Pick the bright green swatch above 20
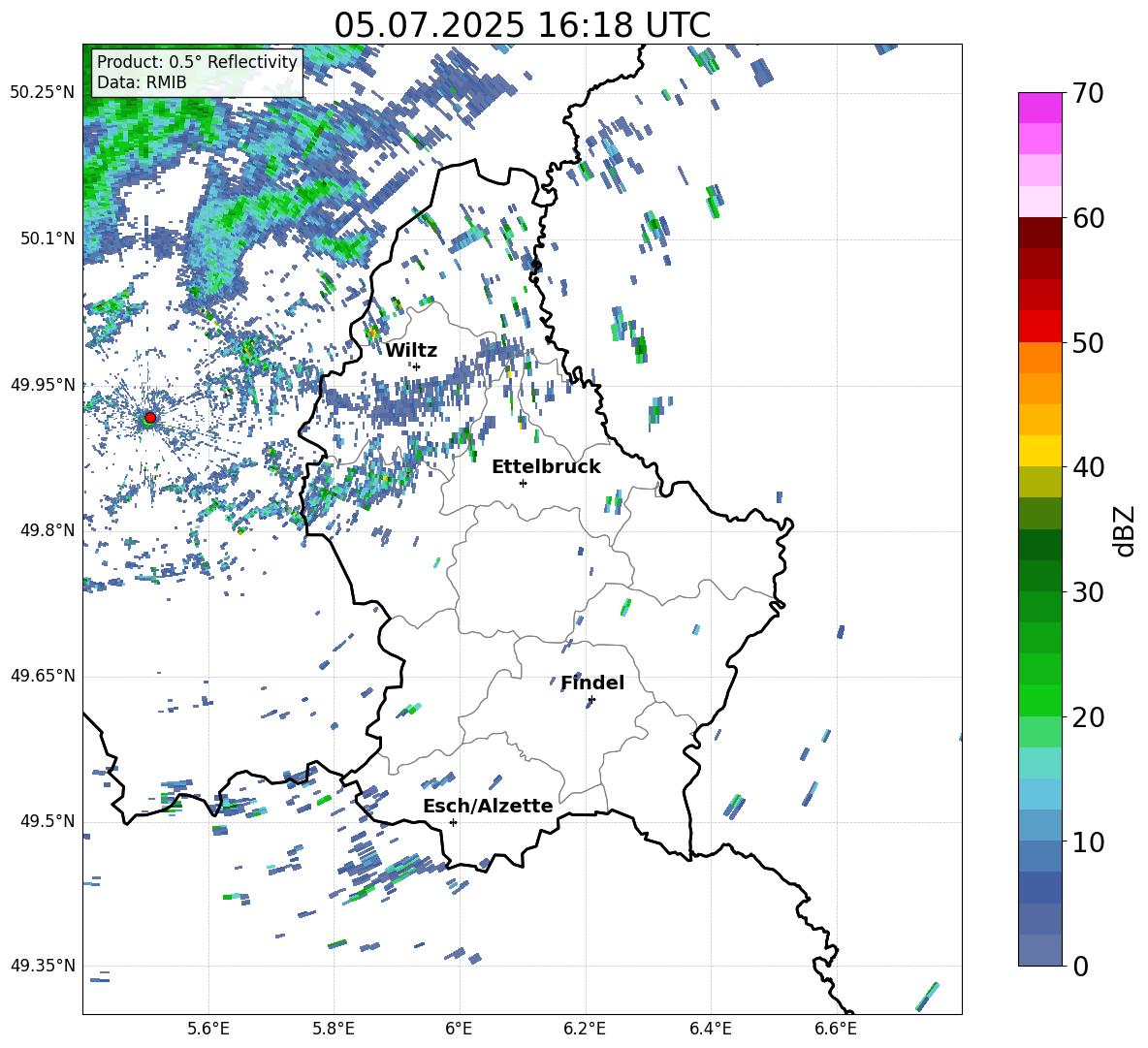Viewport: 1148px width, 1048px height. tap(1040, 701)
